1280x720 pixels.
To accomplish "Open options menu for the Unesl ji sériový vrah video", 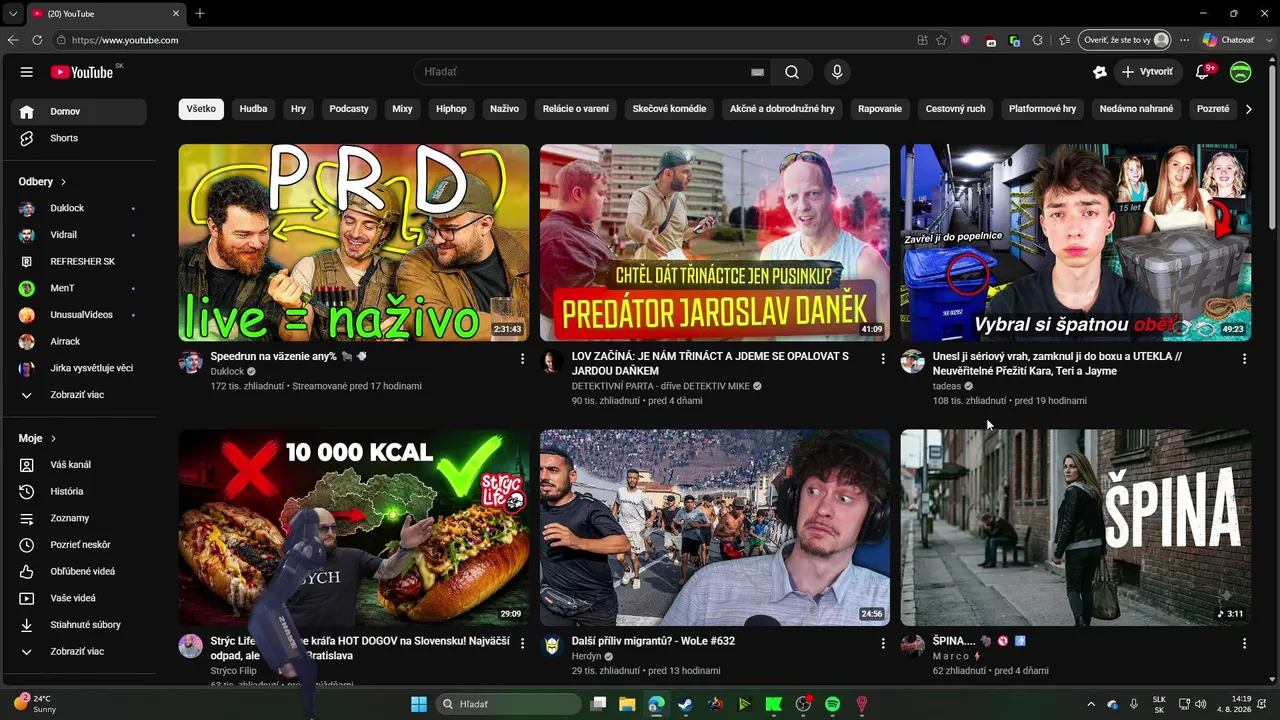I will click(x=1244, y=358).
